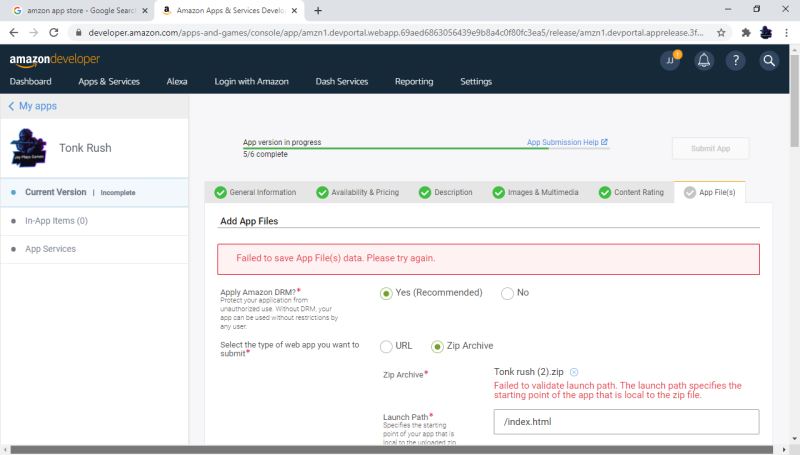800x455 pixels.
Task: Select Yes (Recommended) for Amazon DRM
Action: click(386, 293)
